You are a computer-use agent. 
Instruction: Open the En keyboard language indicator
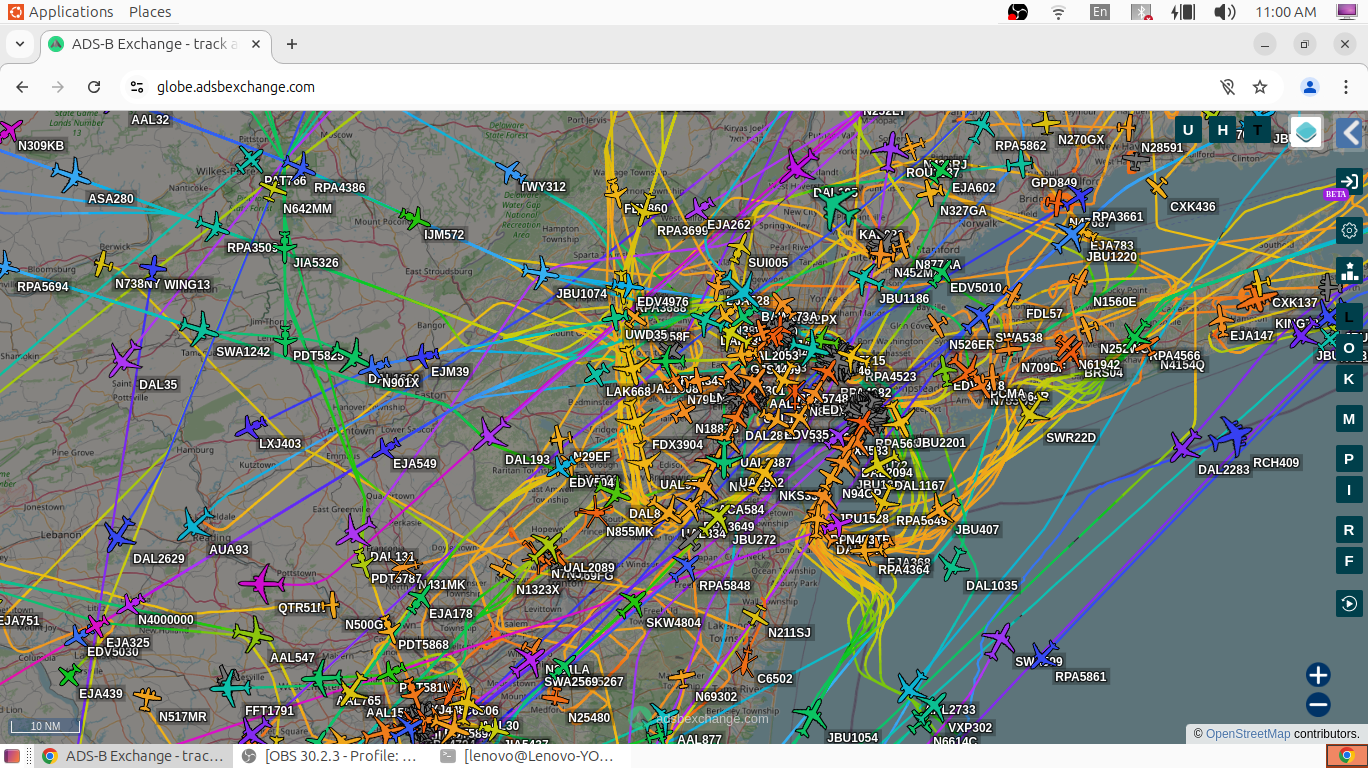click(x=1100, y=12)
